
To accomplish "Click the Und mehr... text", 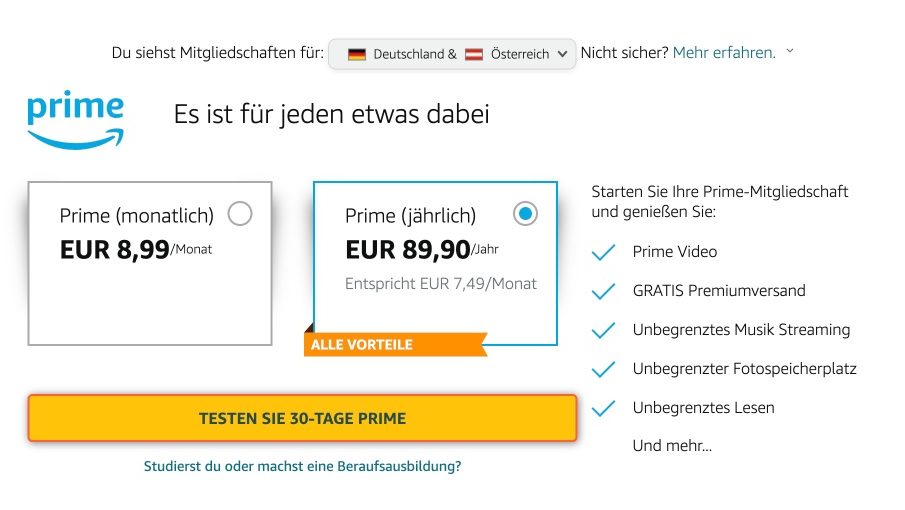I will [672, 446].
